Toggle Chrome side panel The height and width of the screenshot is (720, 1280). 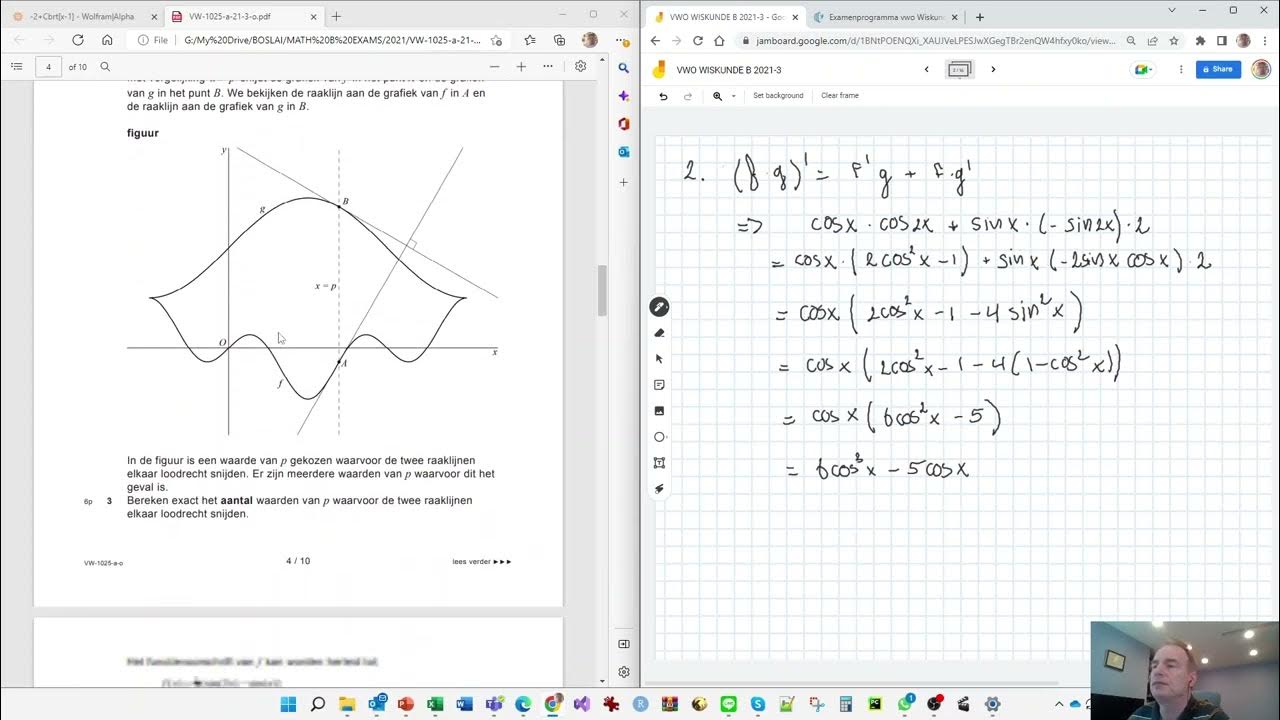point(1221,41)
